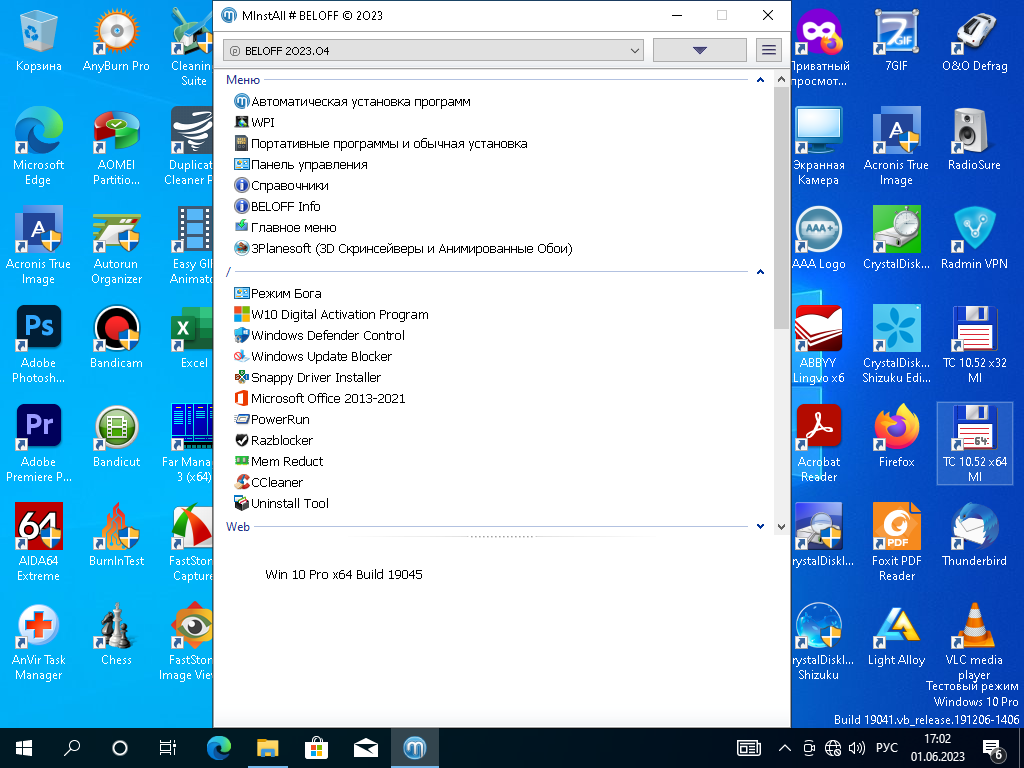
Task: Select 3Planesoft screensavers entry
Action: (x=403, y=248)
